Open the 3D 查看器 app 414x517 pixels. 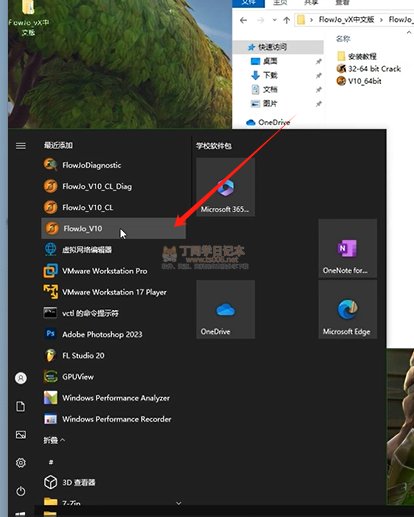pos(113,482)
